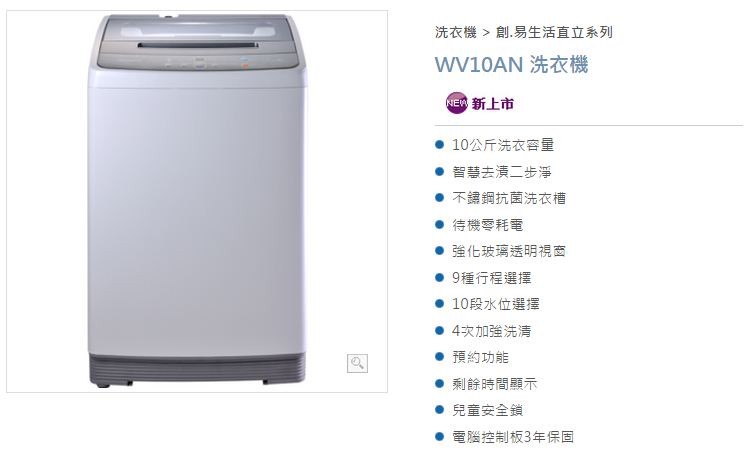This screenshot has width=752, height=457.
Task: Click the WV10AN 洗衣機 product title
Action: click(511, 64)
